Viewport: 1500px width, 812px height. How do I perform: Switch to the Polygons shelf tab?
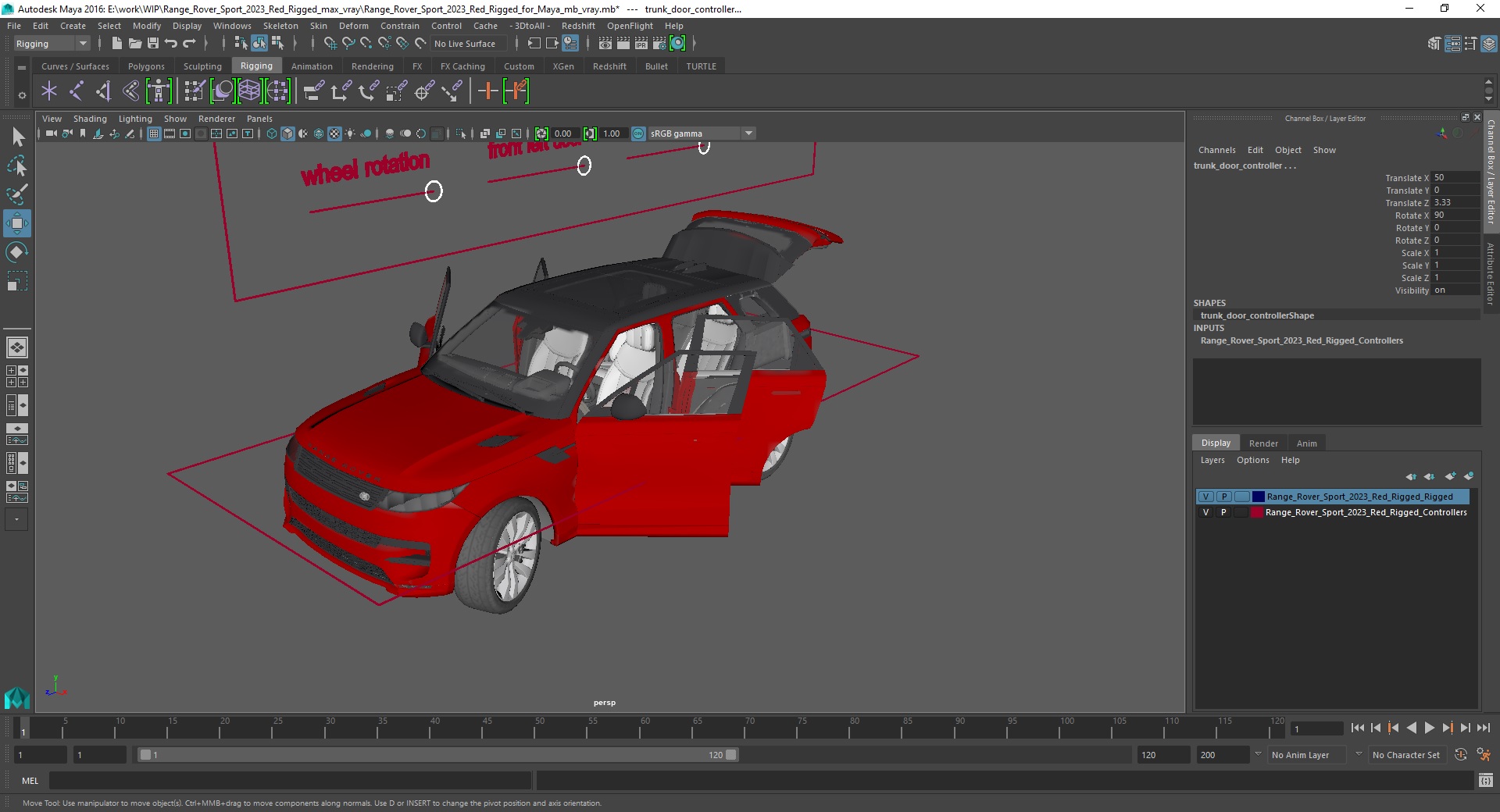pyautogui.click(x=146, y=66)
